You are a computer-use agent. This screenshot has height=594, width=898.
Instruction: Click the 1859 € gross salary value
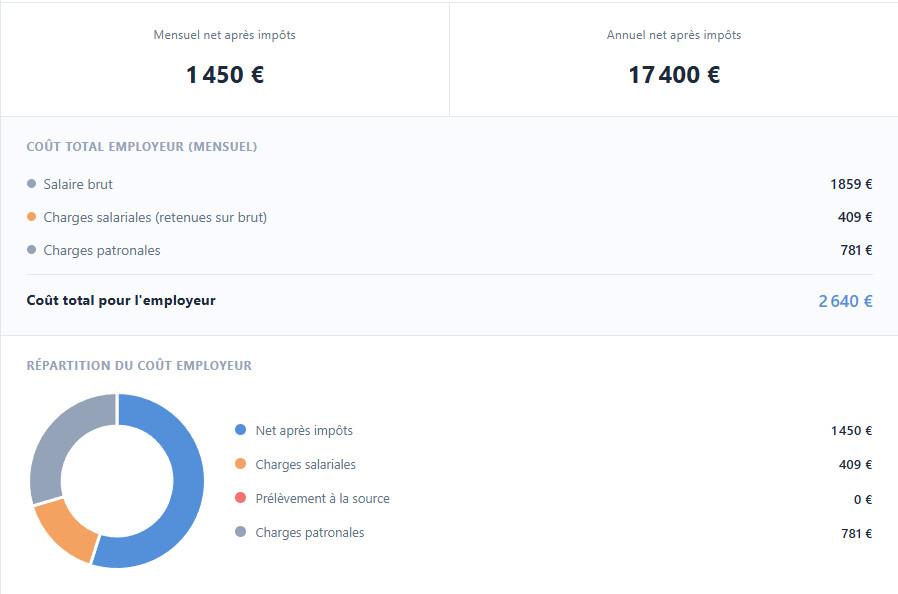[x=851, y=184]
